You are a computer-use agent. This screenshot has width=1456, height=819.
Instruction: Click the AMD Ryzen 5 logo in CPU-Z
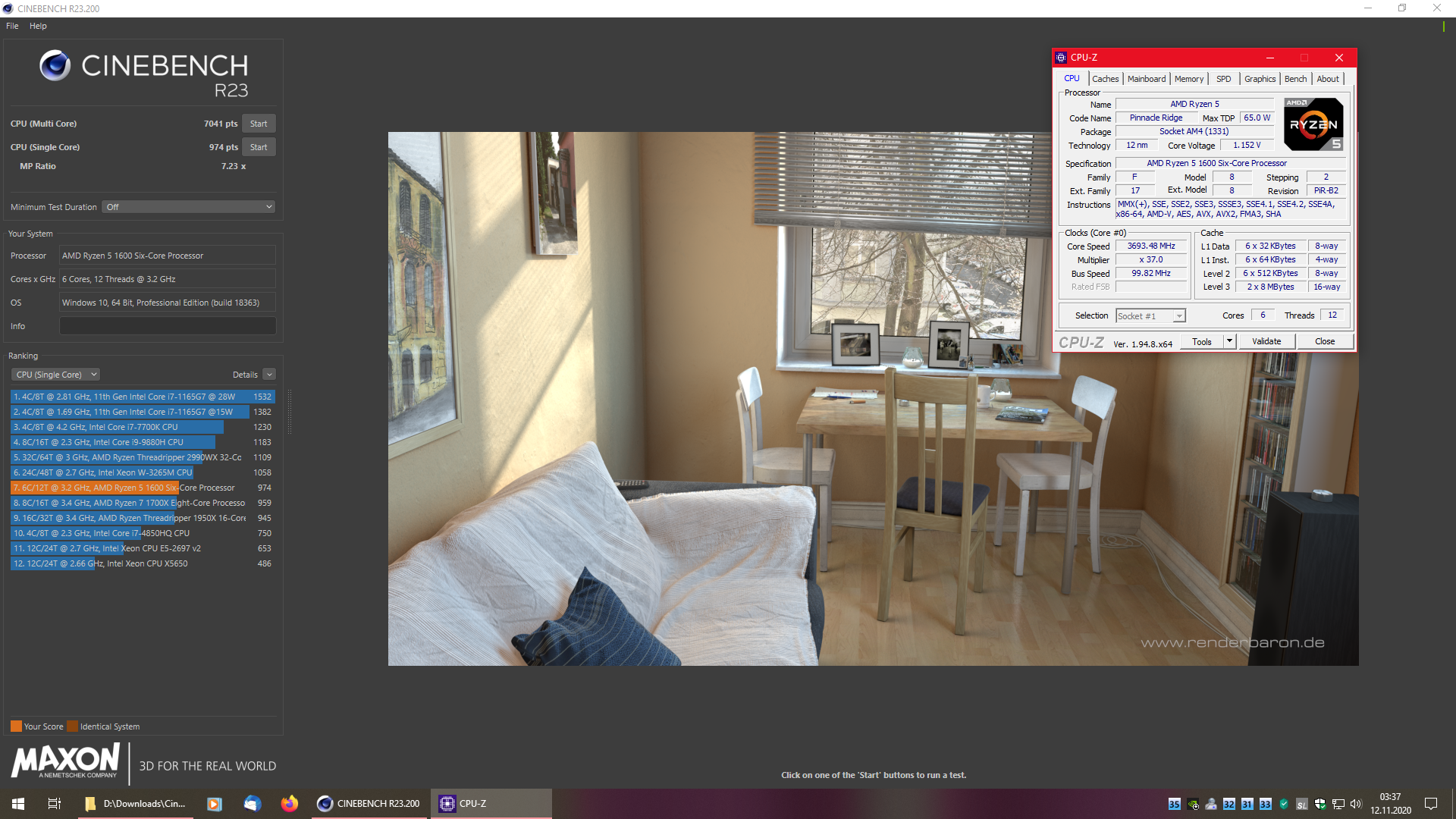click(1313, 124)
